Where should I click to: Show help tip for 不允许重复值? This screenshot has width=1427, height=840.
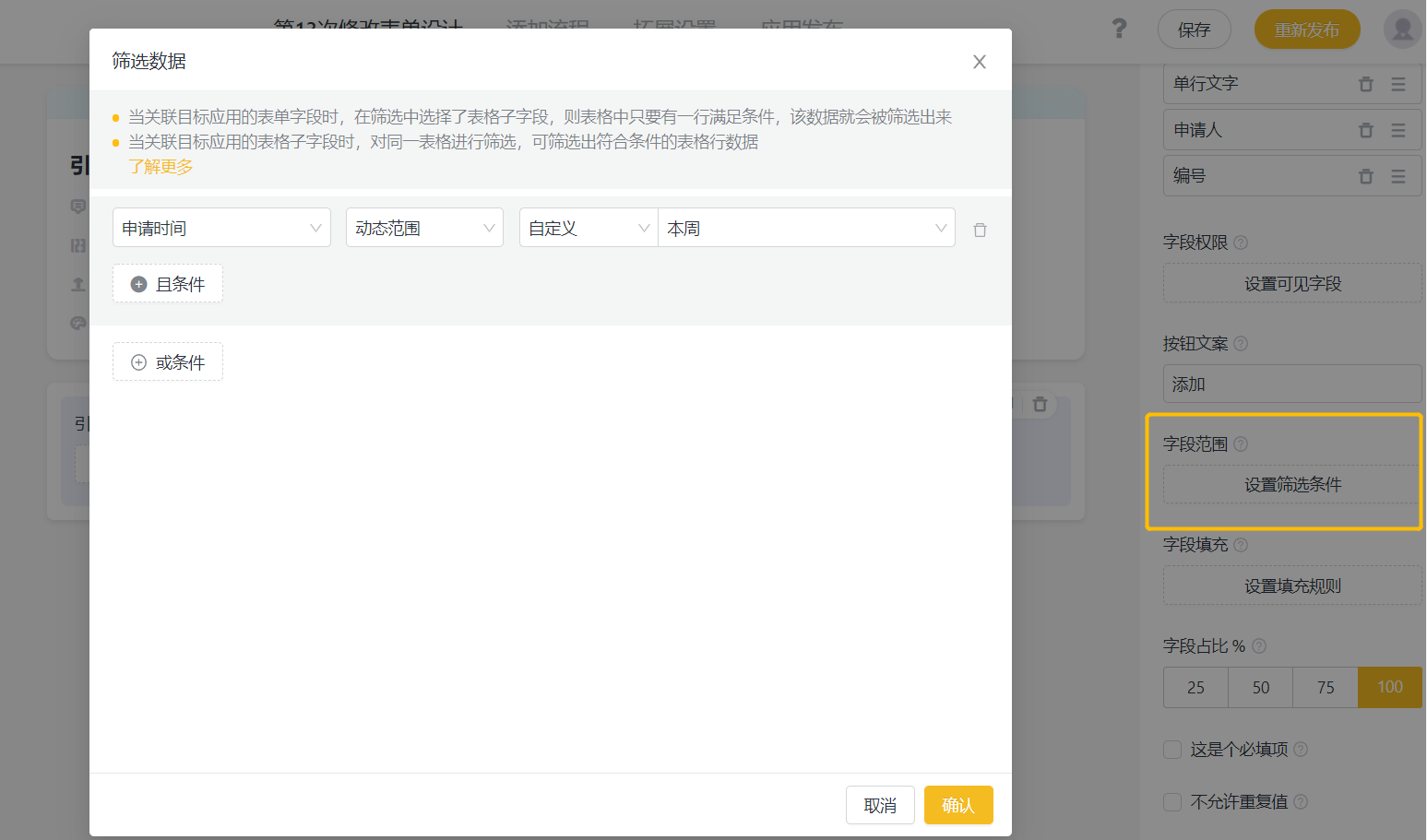(x=1301, y=802)
